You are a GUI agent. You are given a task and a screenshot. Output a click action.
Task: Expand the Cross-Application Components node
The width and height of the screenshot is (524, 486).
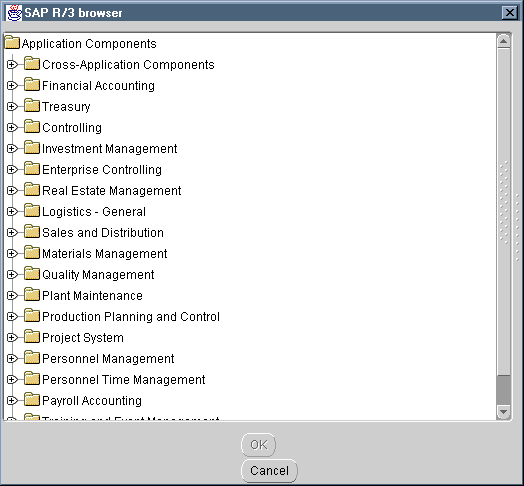[12, 65]
